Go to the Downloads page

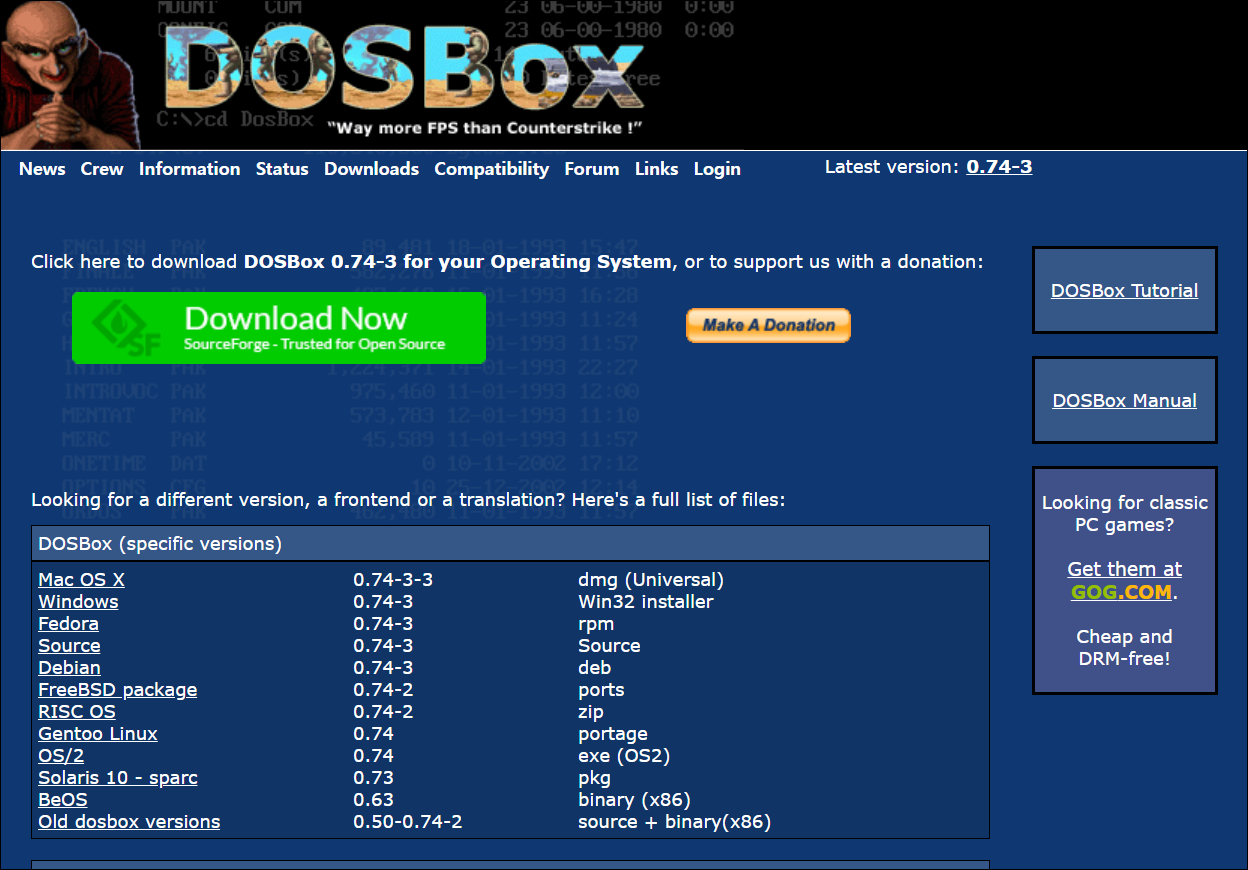click(372, 169)
